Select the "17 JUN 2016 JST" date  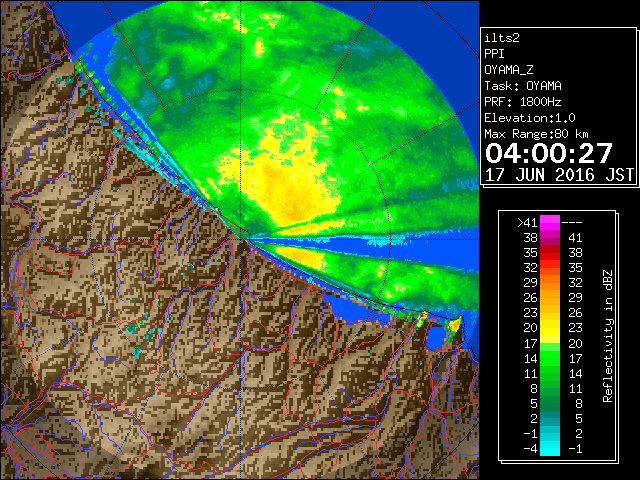(559, 175)
